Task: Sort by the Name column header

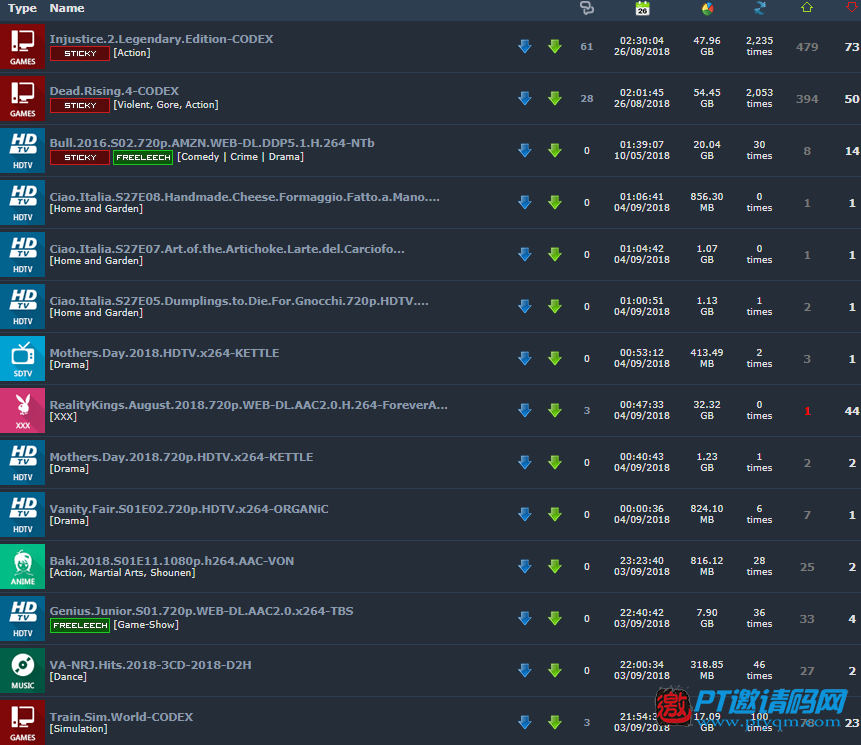Action: (x=67, y=8)
